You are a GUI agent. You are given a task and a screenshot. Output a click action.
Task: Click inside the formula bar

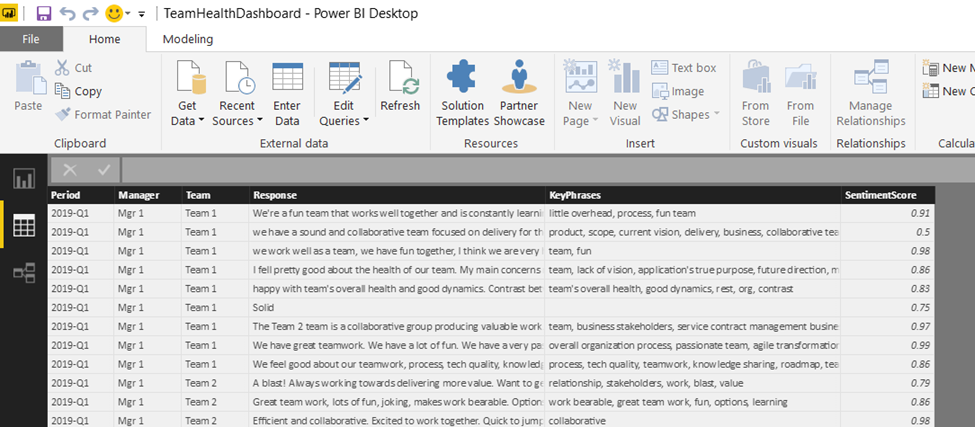tap(547, 170)
